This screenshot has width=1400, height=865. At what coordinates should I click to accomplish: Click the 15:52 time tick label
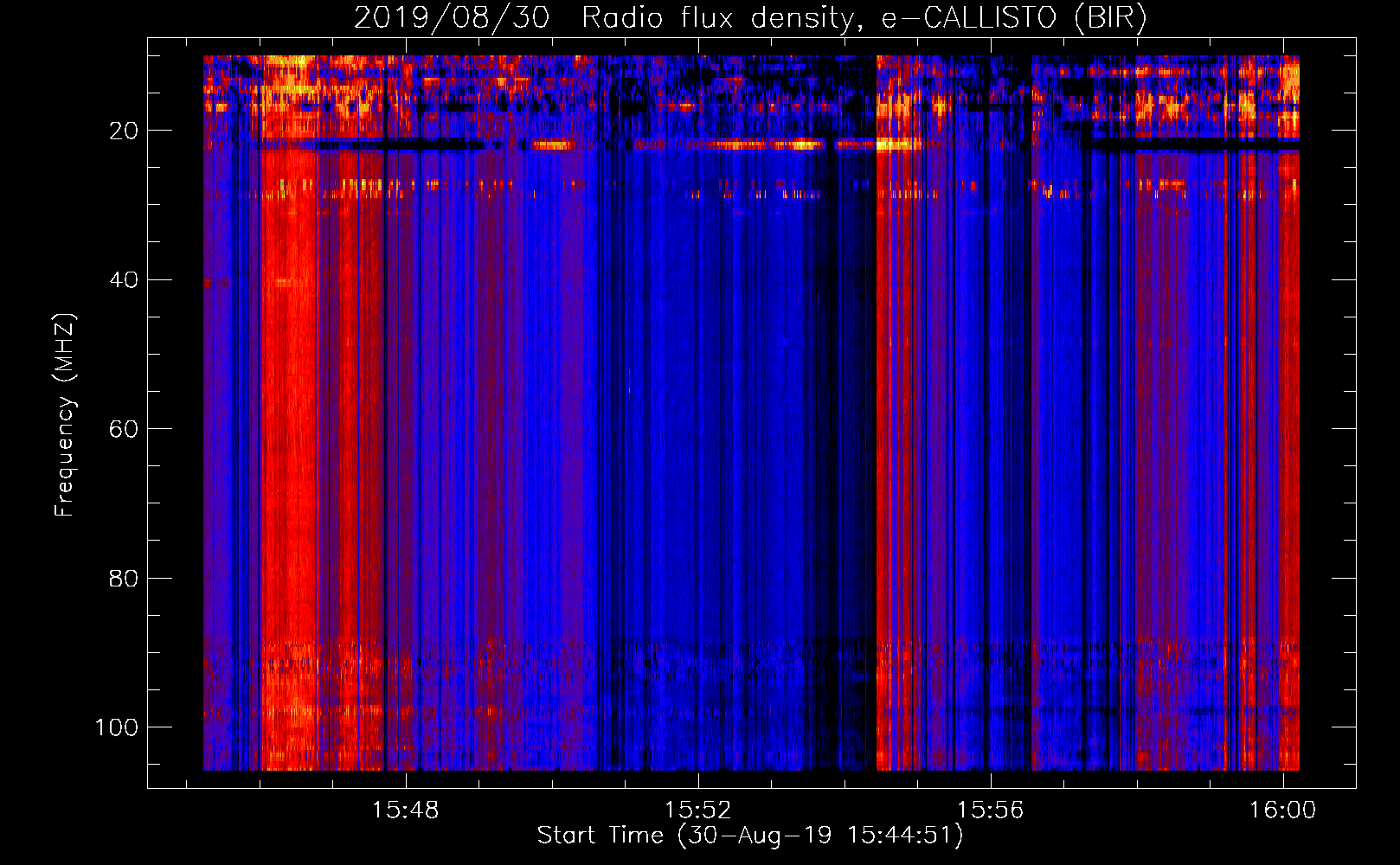(697, 810)
